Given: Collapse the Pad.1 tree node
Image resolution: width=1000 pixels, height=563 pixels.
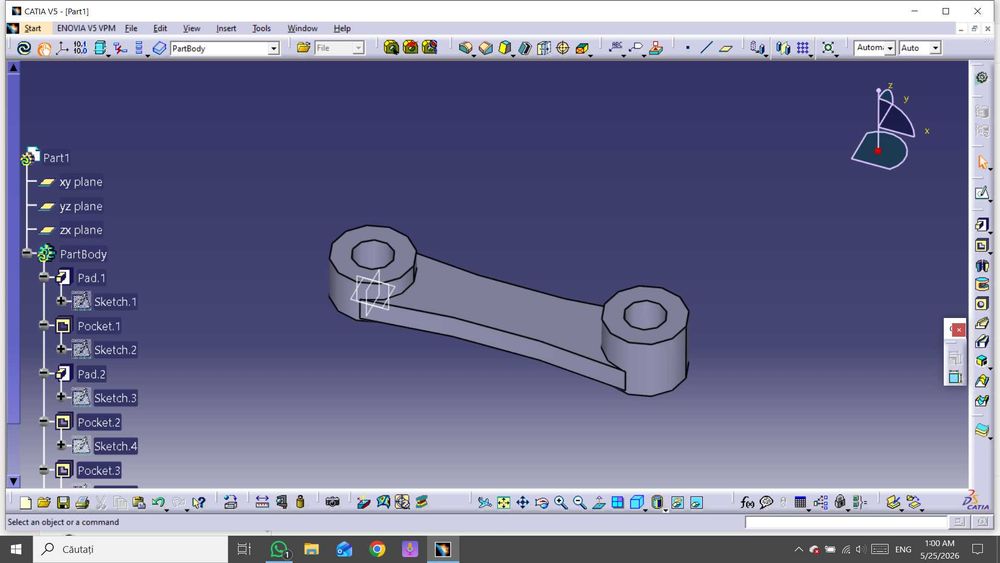Looking at the screenshot, I should coord(44,277).
